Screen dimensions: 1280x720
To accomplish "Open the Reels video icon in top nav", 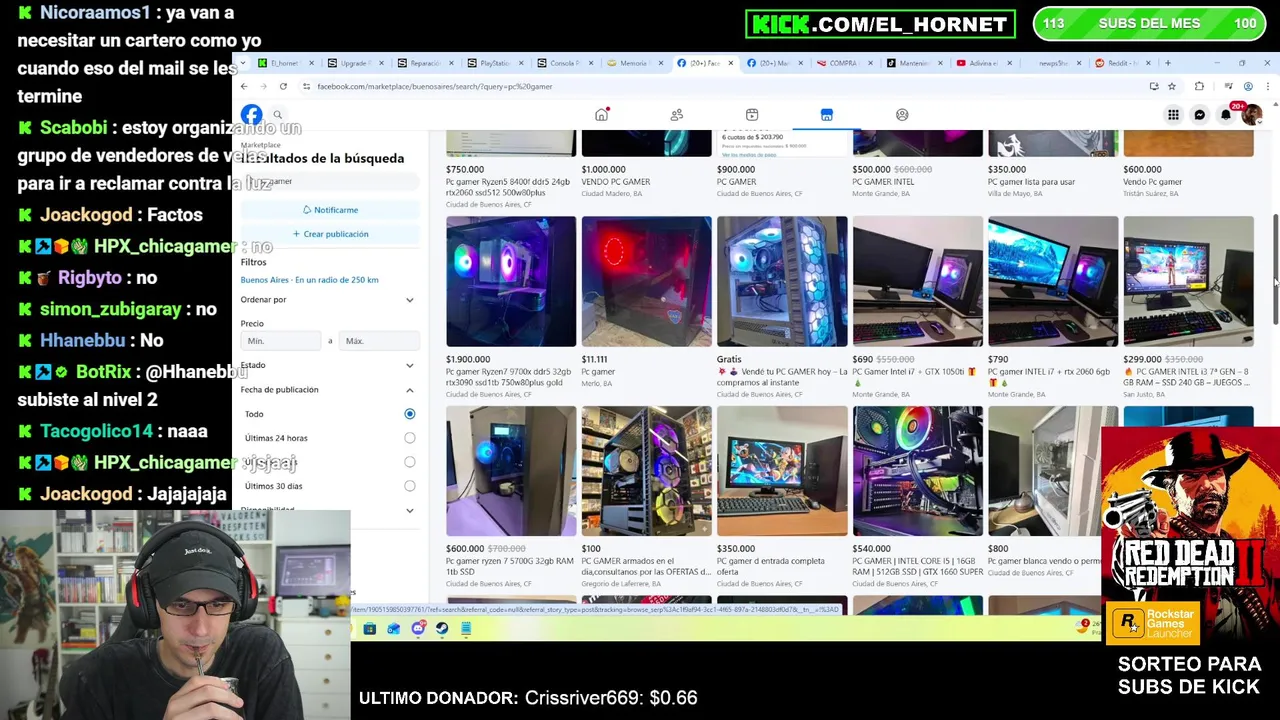I will click(752, 115).
